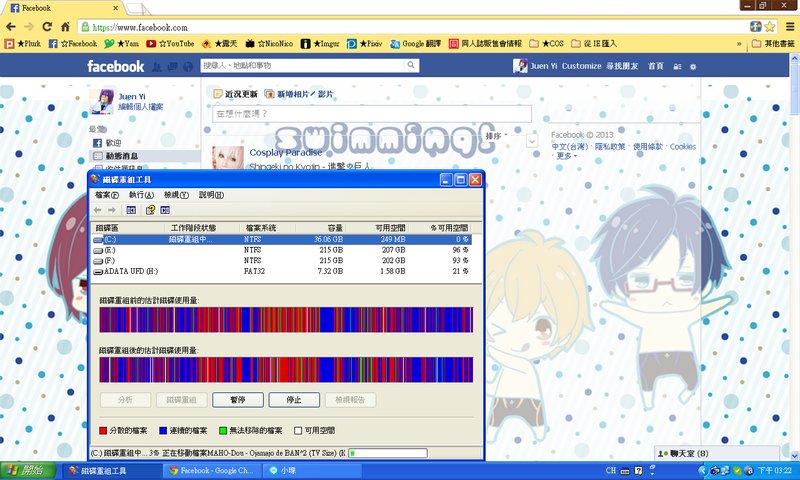Select the (F:) drive icon in the volume list
The height and width of the screenshot is (480, 800).
coord(98,261)
